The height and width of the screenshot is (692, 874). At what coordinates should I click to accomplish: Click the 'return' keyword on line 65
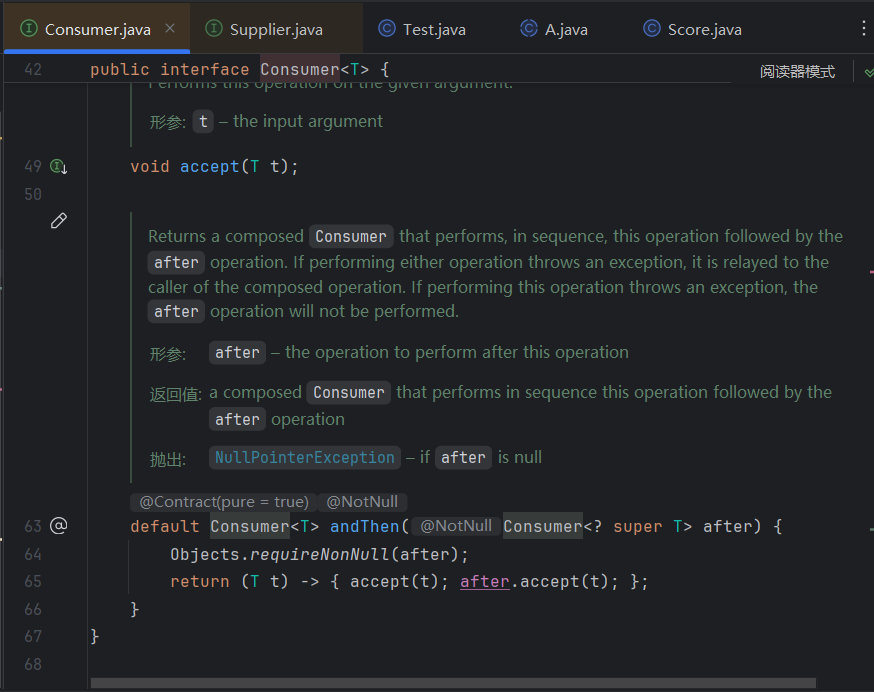coord(200,582)
